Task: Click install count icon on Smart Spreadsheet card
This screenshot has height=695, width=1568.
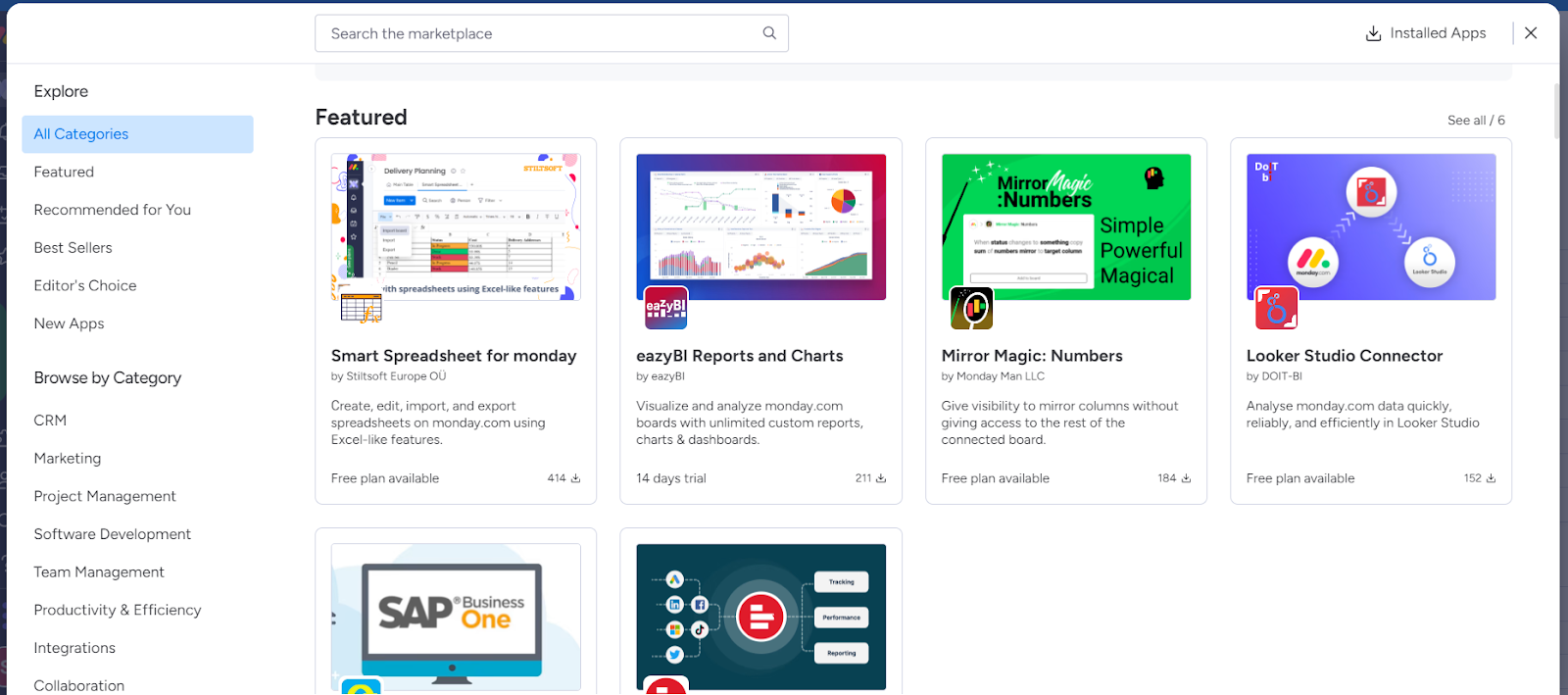Action: pos(575,478)
